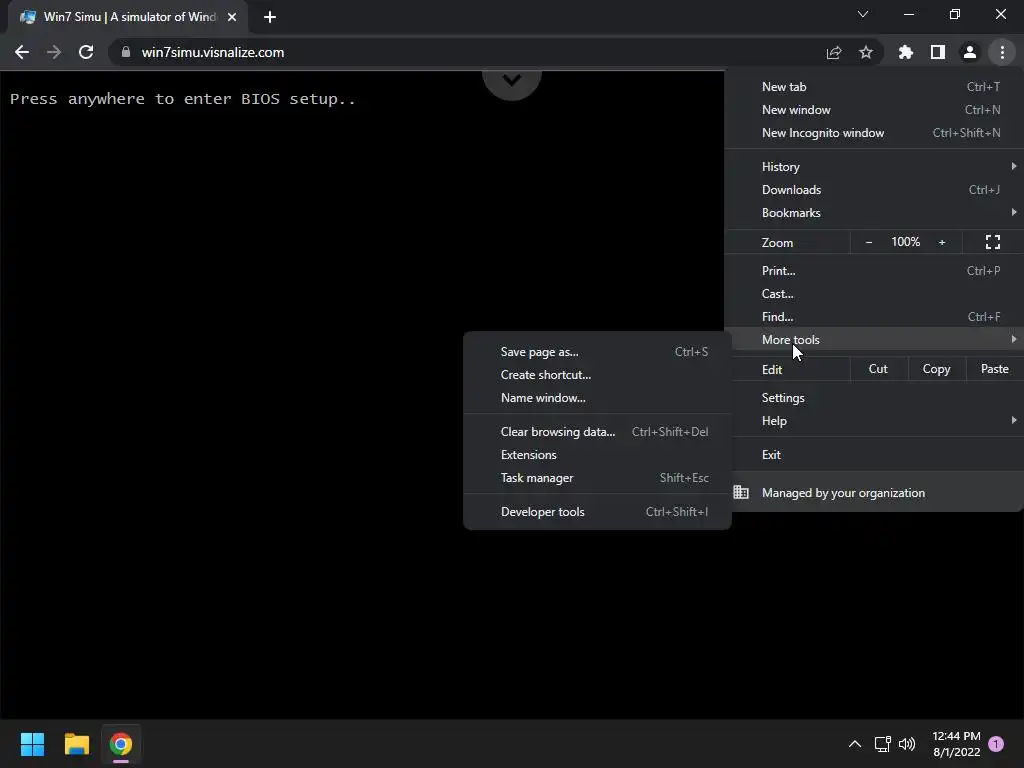Screen dimensions: 1024x768
Task: Open File Explorer from taskbar
Action: click(x=76, y=744)
